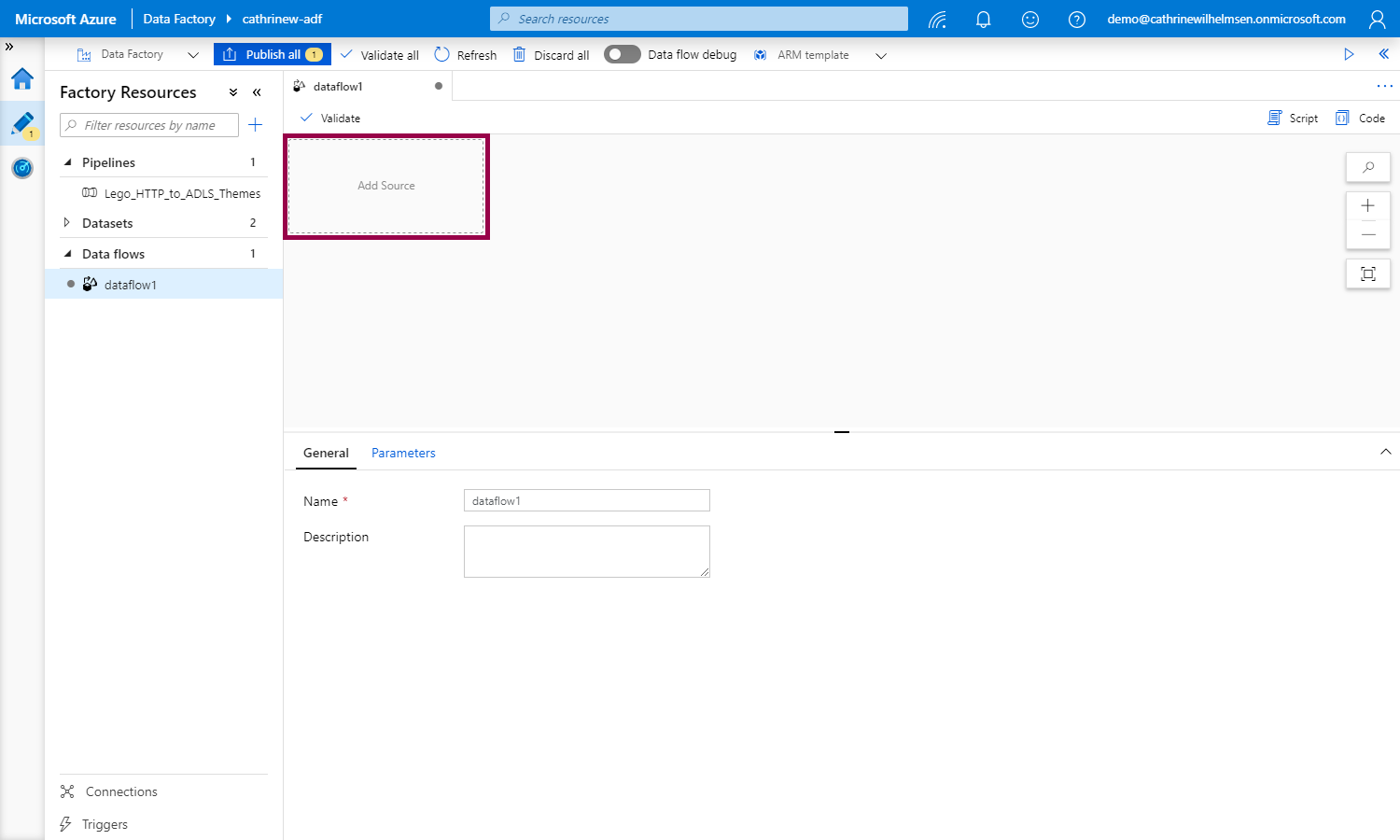The height and width of the screenshot is (840, 1400).
Task: Expand the ARM template dropdown
Action: (880, 55)
